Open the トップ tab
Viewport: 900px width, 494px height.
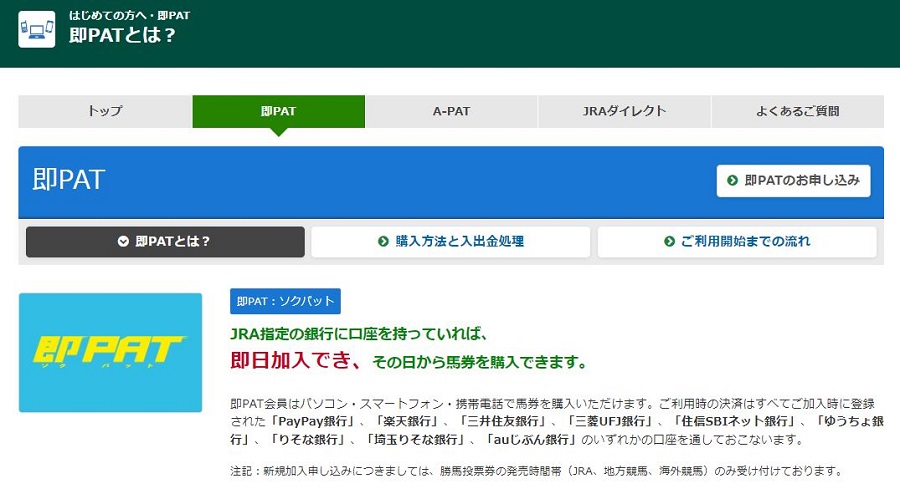pyautogui.click(x=105, y=111)
